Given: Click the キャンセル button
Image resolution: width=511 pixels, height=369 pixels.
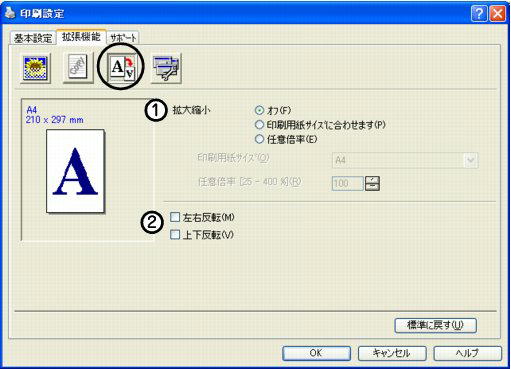Looking at the screenshot, I should pos(392,353).
